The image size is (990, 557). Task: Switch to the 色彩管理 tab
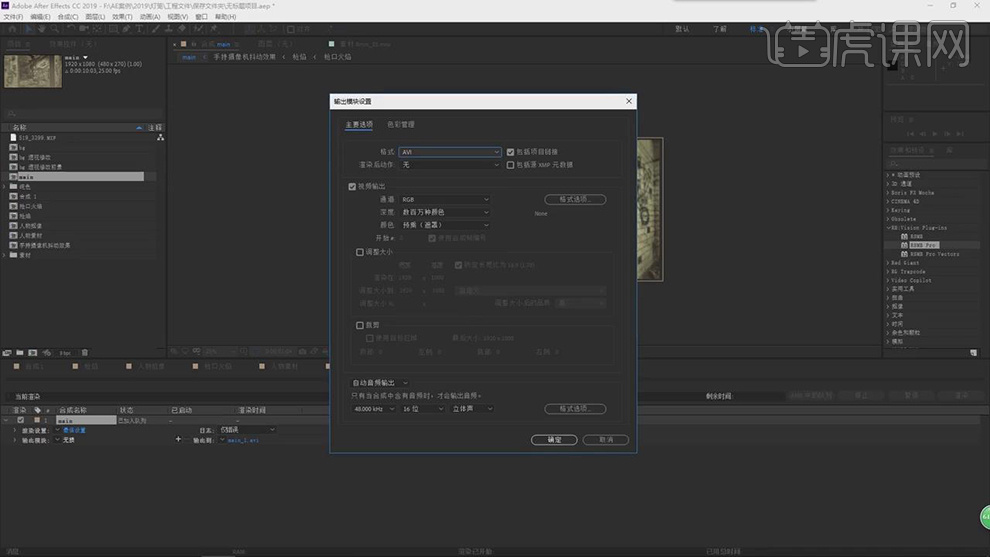400,124
